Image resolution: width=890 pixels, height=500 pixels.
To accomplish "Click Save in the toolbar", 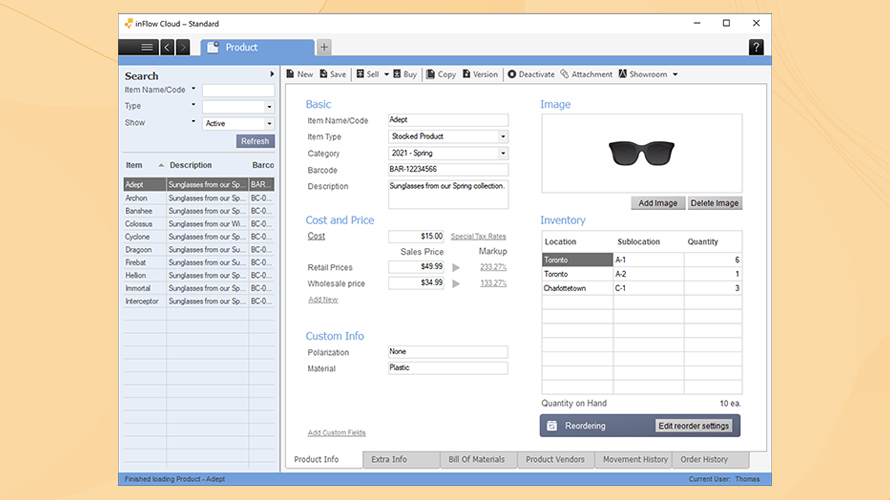I will [x=332, y=74].
